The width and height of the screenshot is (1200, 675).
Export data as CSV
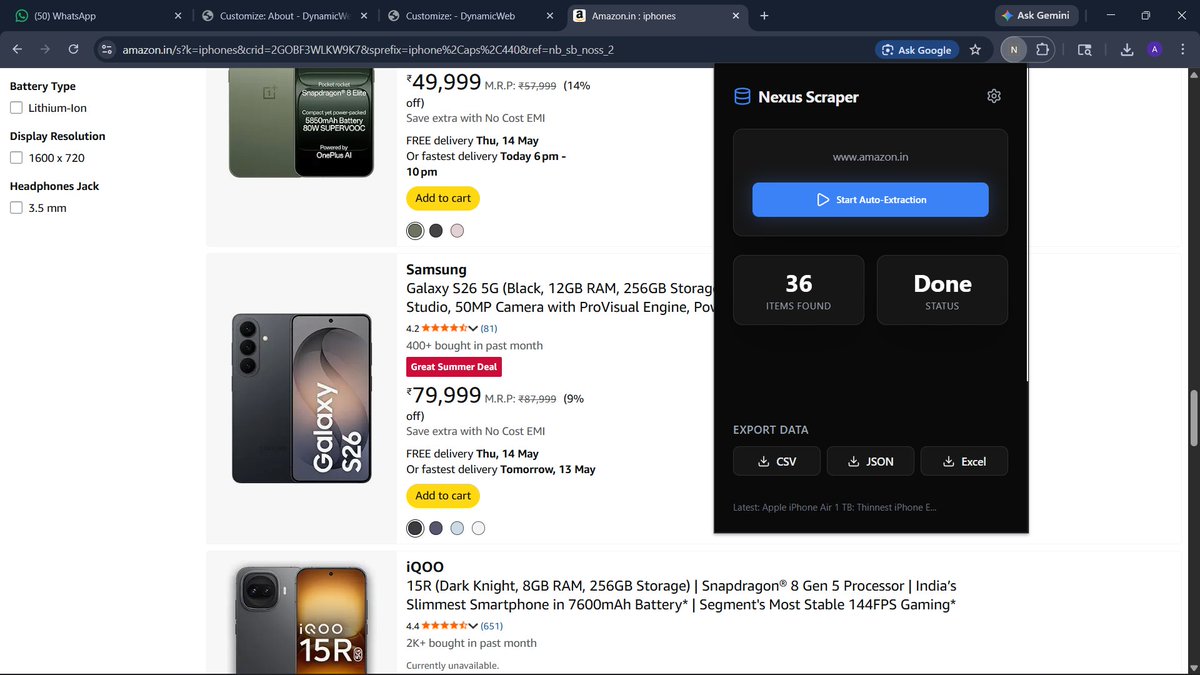(x=777, y=461)
